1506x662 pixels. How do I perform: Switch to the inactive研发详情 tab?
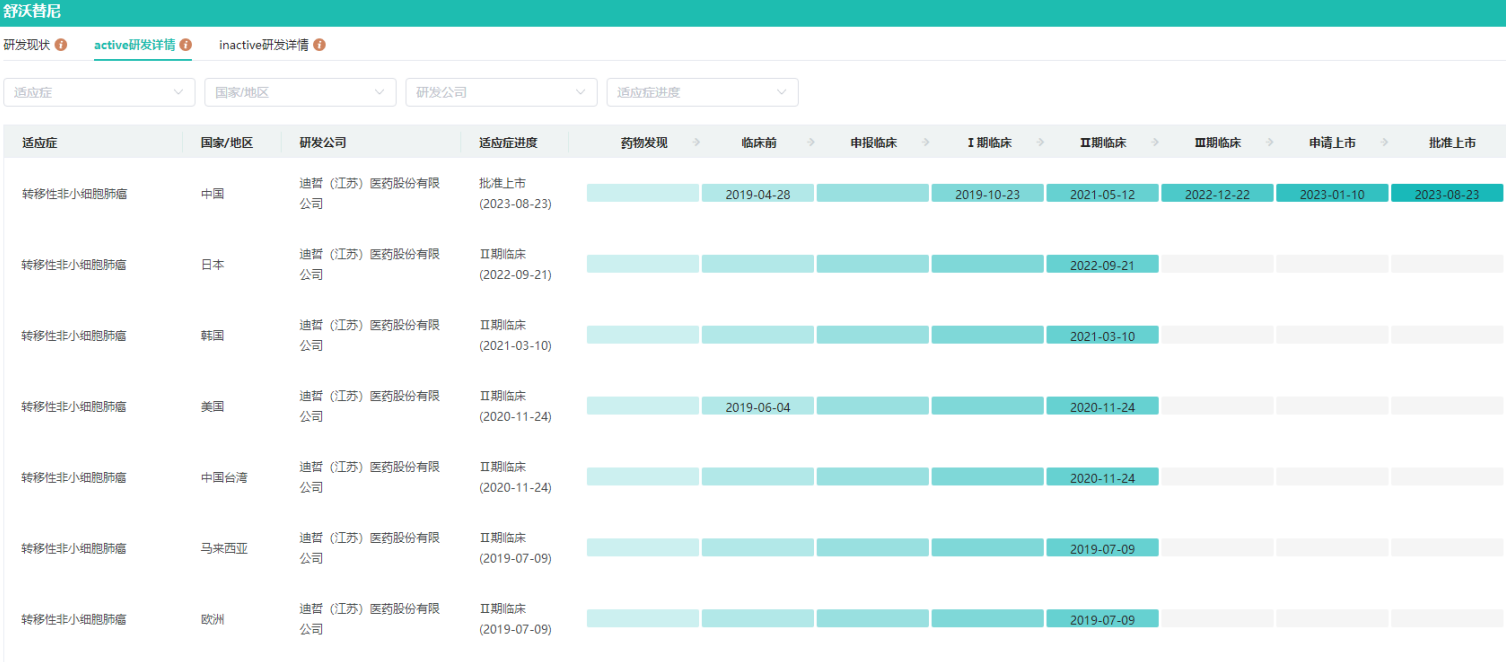tap(264, 45)
